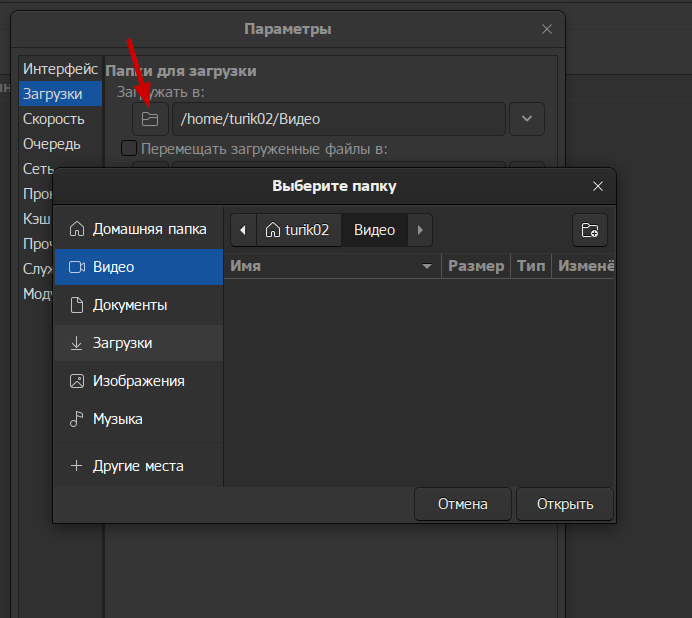Open Другие места in the sidebar
This screenshot has height=618, width=692.
pos(138,466)
